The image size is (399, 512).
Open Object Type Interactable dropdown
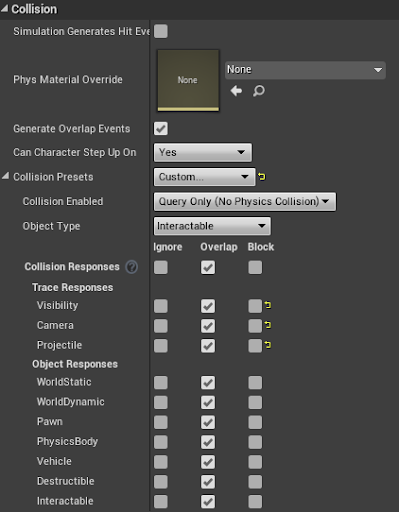(212, 226)
